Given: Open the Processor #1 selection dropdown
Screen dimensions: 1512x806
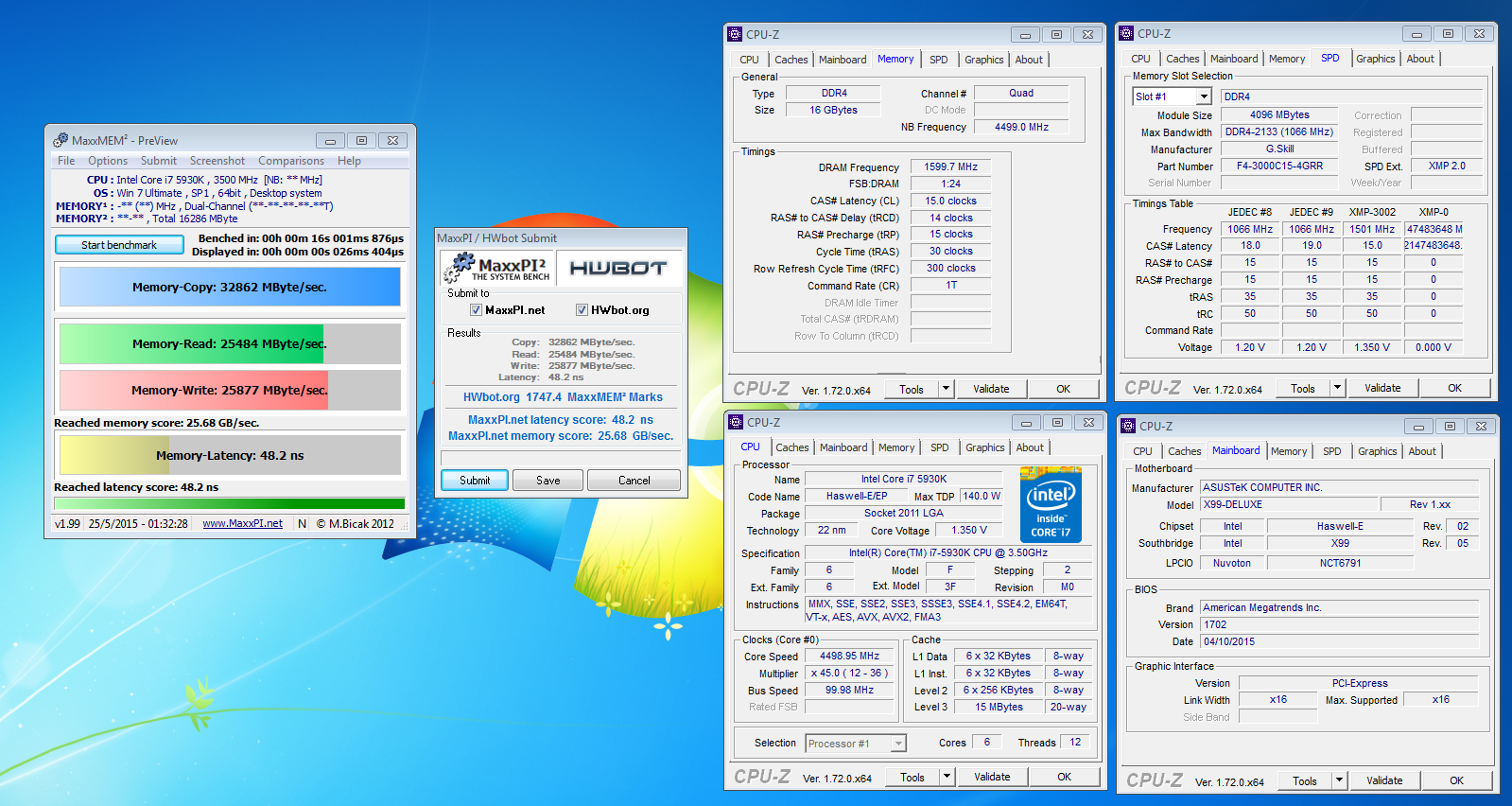Looking at the screenshot, I should [898, 744].
